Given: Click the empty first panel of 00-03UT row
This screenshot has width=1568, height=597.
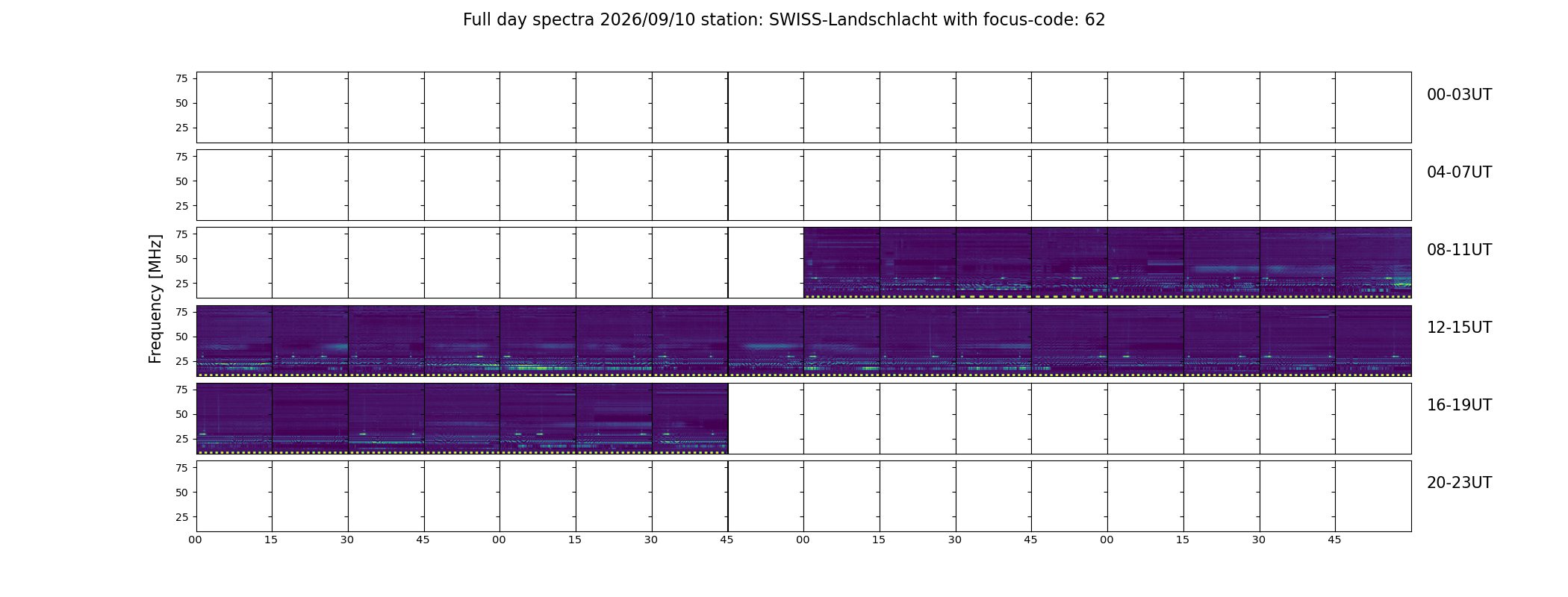Looking at the screenshot, I should (x=234, y=107).
